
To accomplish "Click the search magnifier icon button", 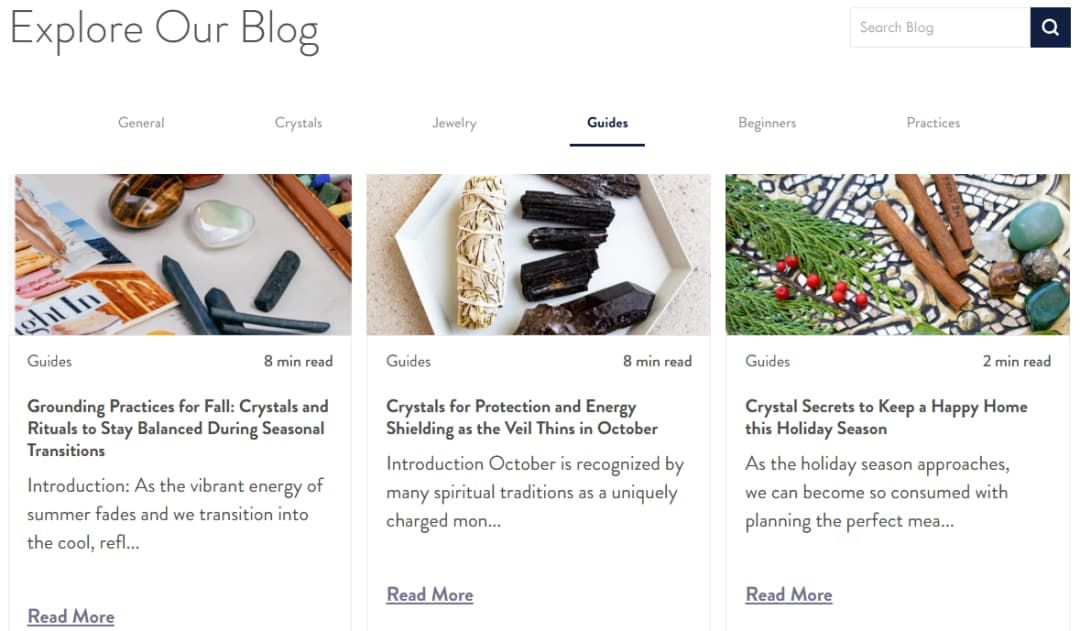I will pyautogui.click(x=1050, y=28).
